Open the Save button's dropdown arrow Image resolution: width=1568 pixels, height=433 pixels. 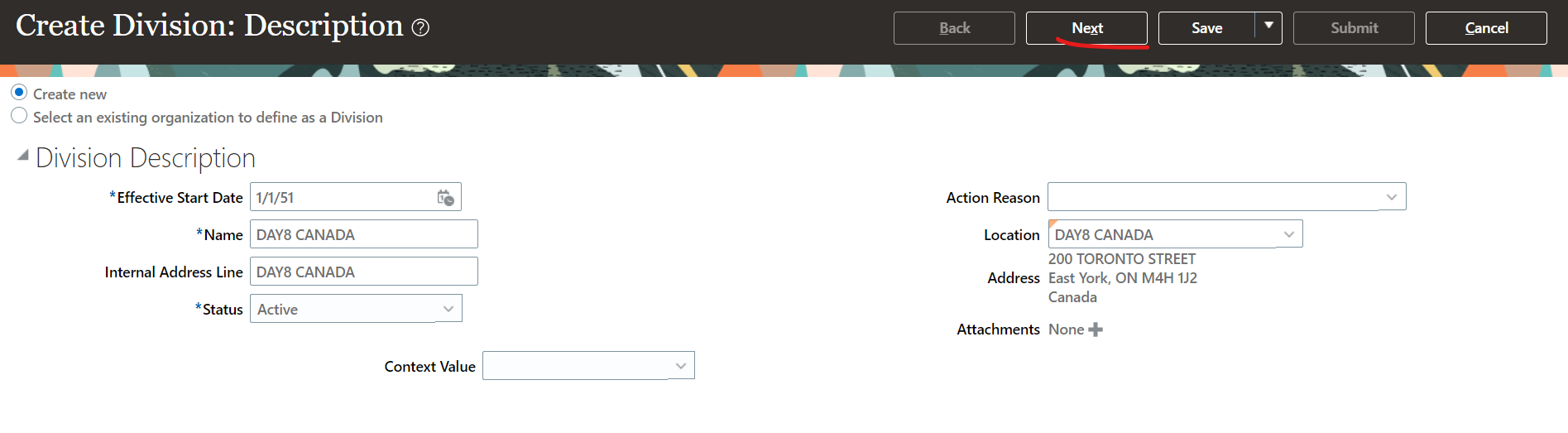[1268, 27]
